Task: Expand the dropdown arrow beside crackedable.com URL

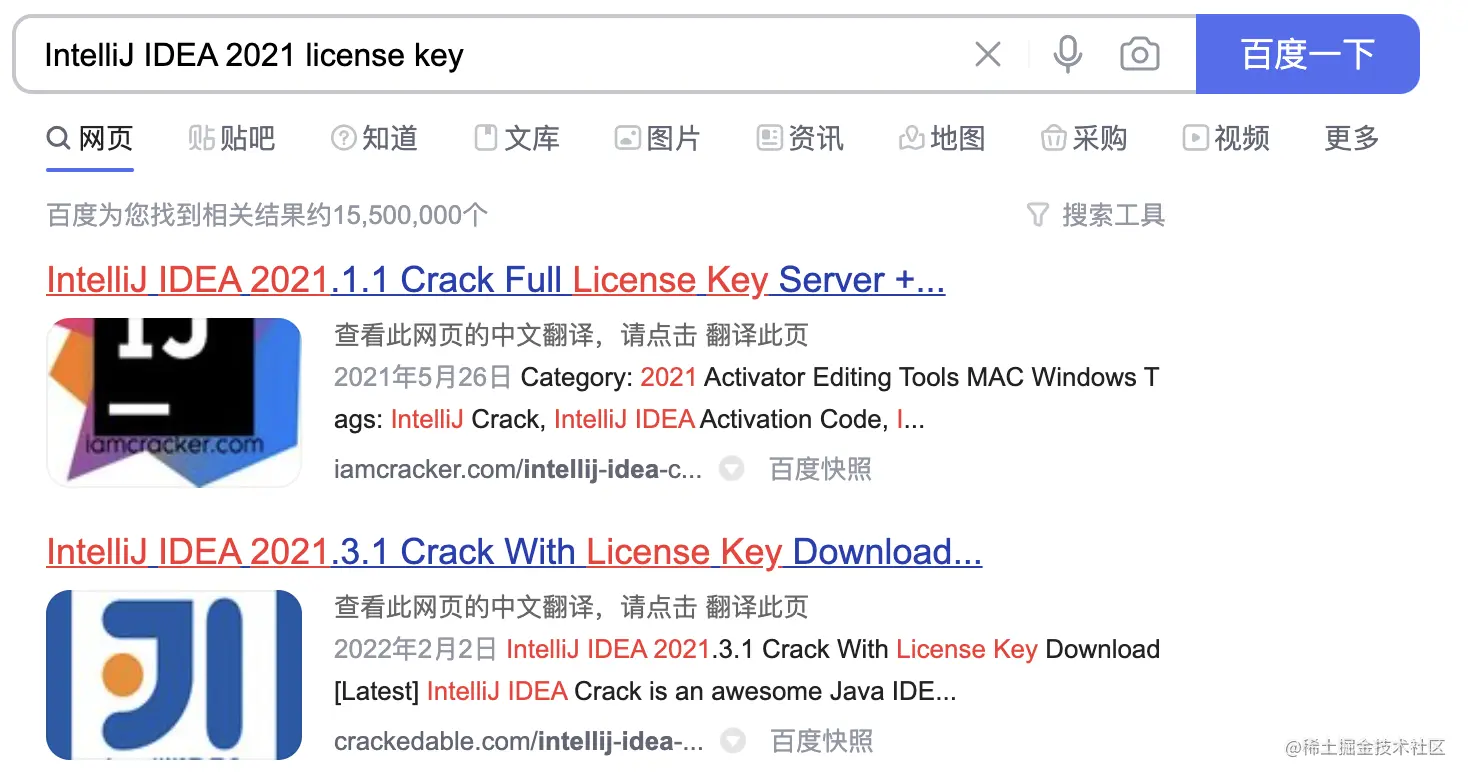Action: pyautogui.click(x=733, y=740)
